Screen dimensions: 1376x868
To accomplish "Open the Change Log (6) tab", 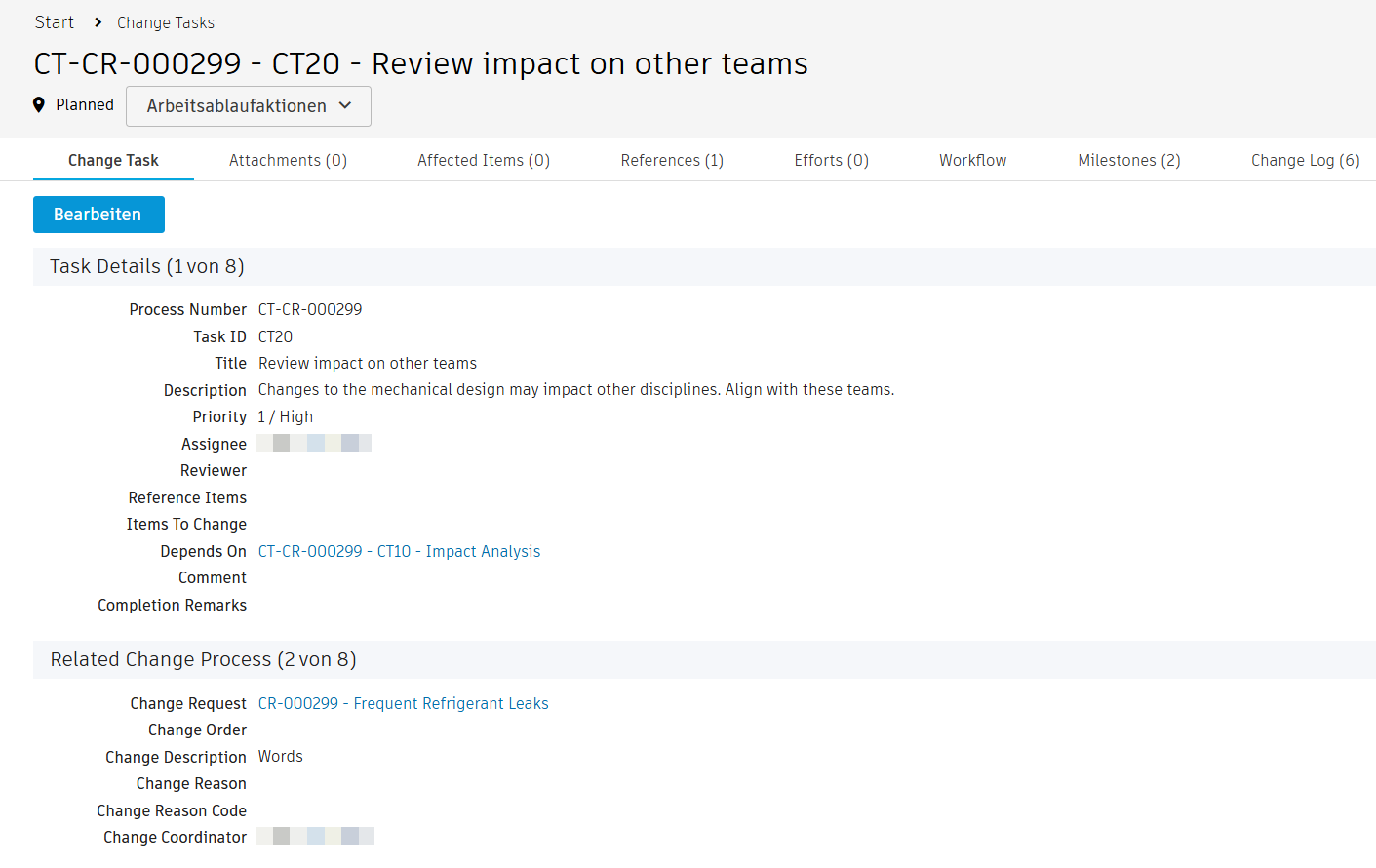I will (1305, 161).
